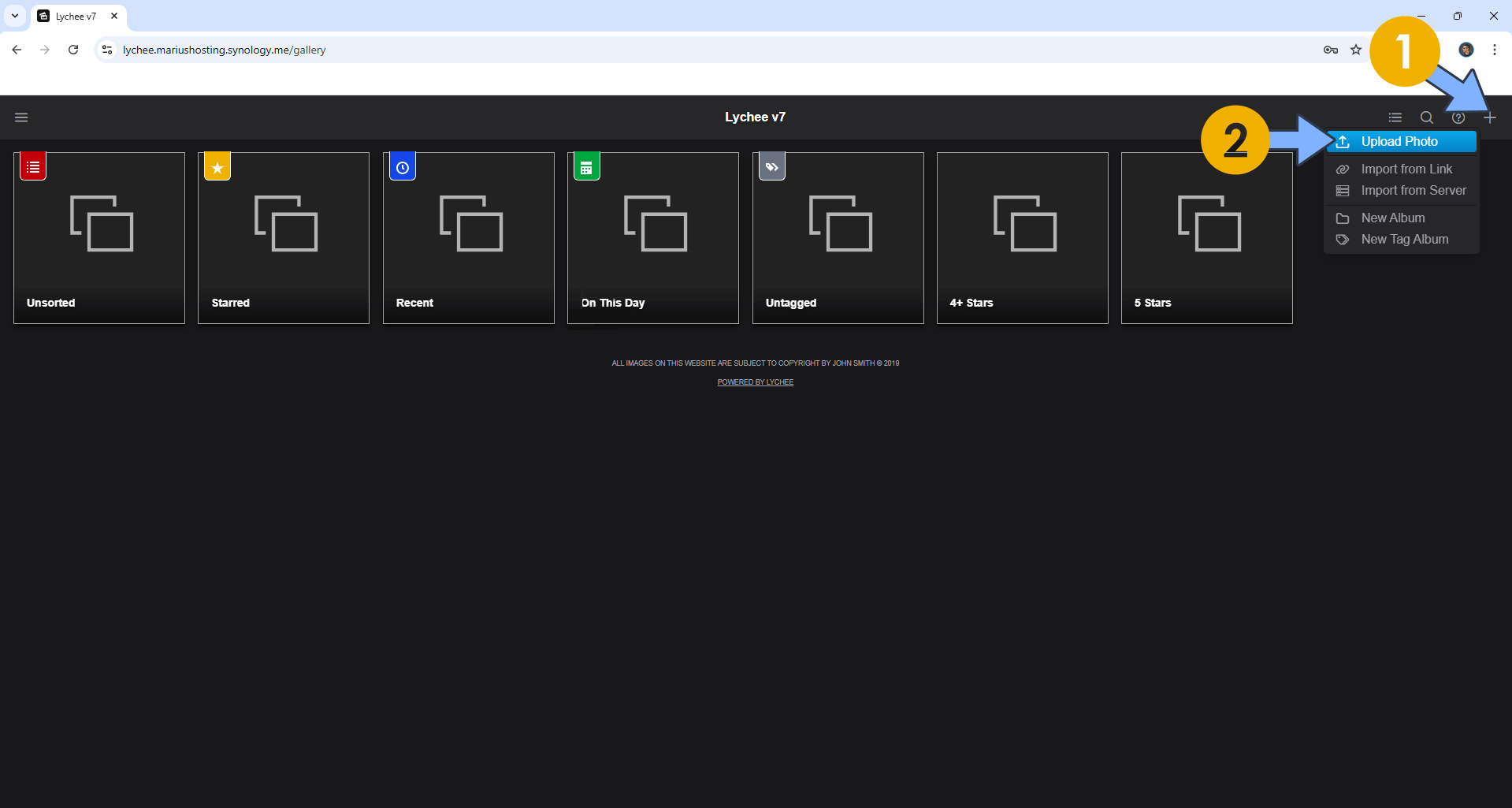Image resolution: width=1512 pixels, height=808 pixels.
Task: Click the plus icon to add content
Action: (1490, 117)
